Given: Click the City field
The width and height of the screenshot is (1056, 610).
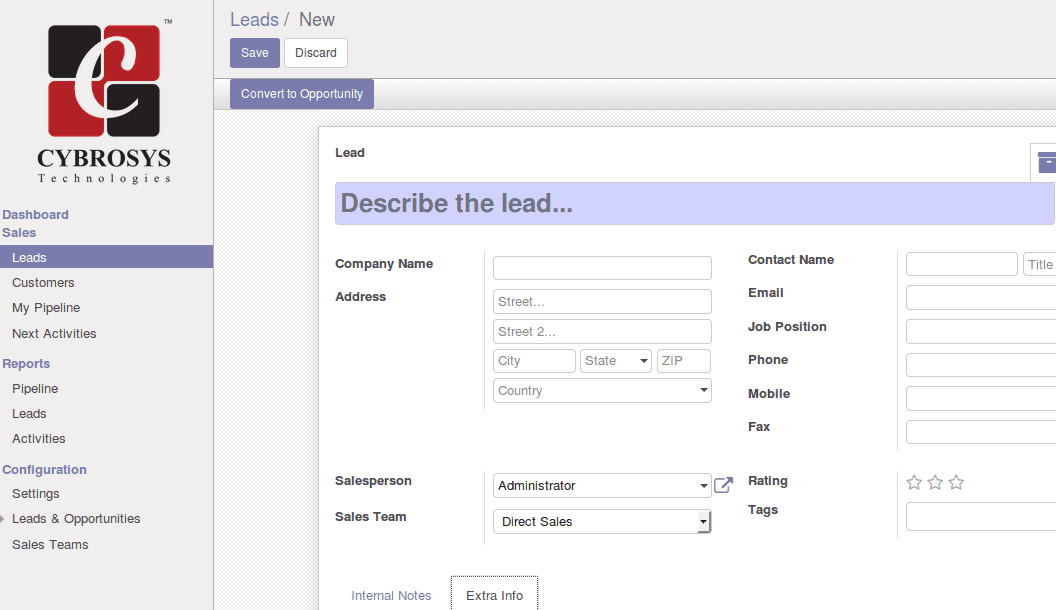Looking at the screenshot, I should point(534,361).
